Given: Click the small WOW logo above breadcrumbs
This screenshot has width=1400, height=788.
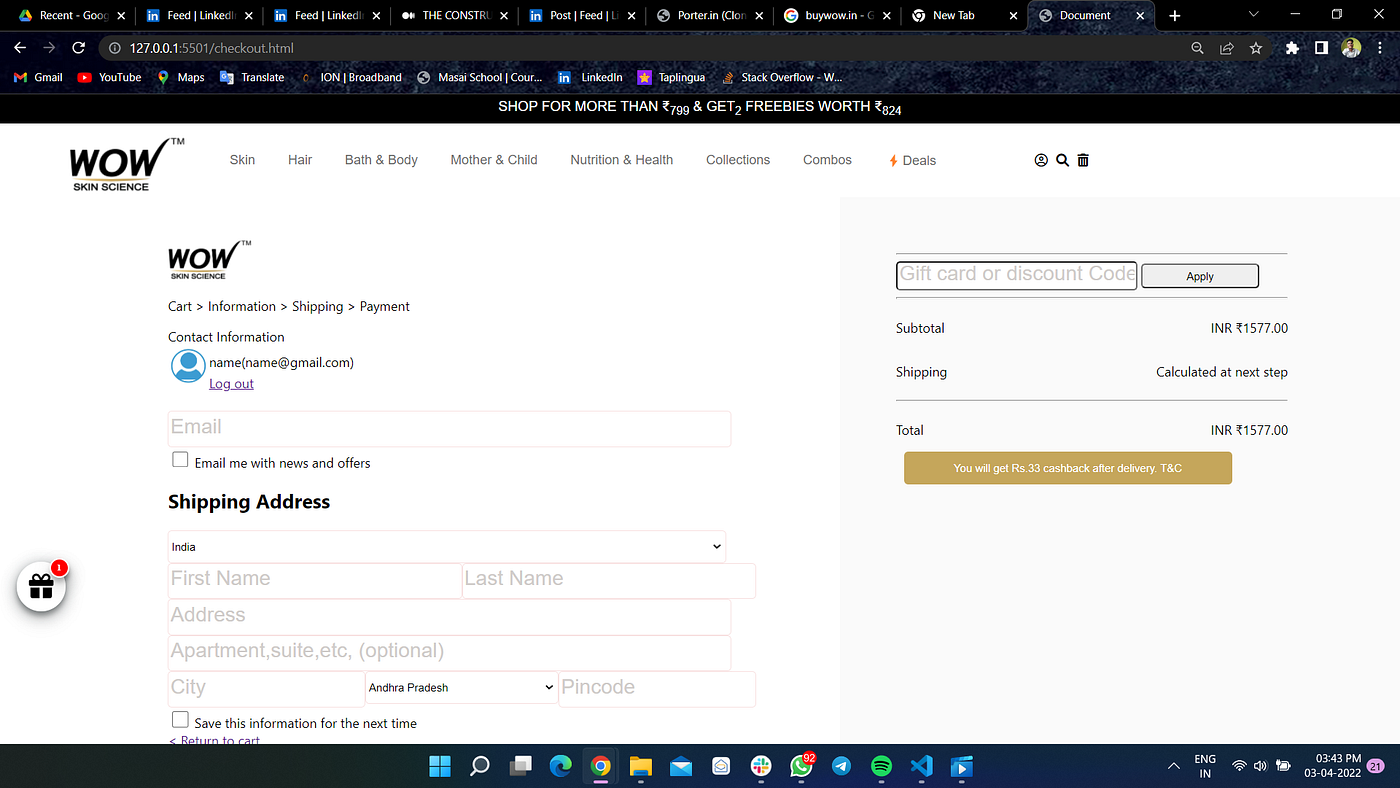Looking at the screenshot, I should pyautogui.click(x=209, y=259).
